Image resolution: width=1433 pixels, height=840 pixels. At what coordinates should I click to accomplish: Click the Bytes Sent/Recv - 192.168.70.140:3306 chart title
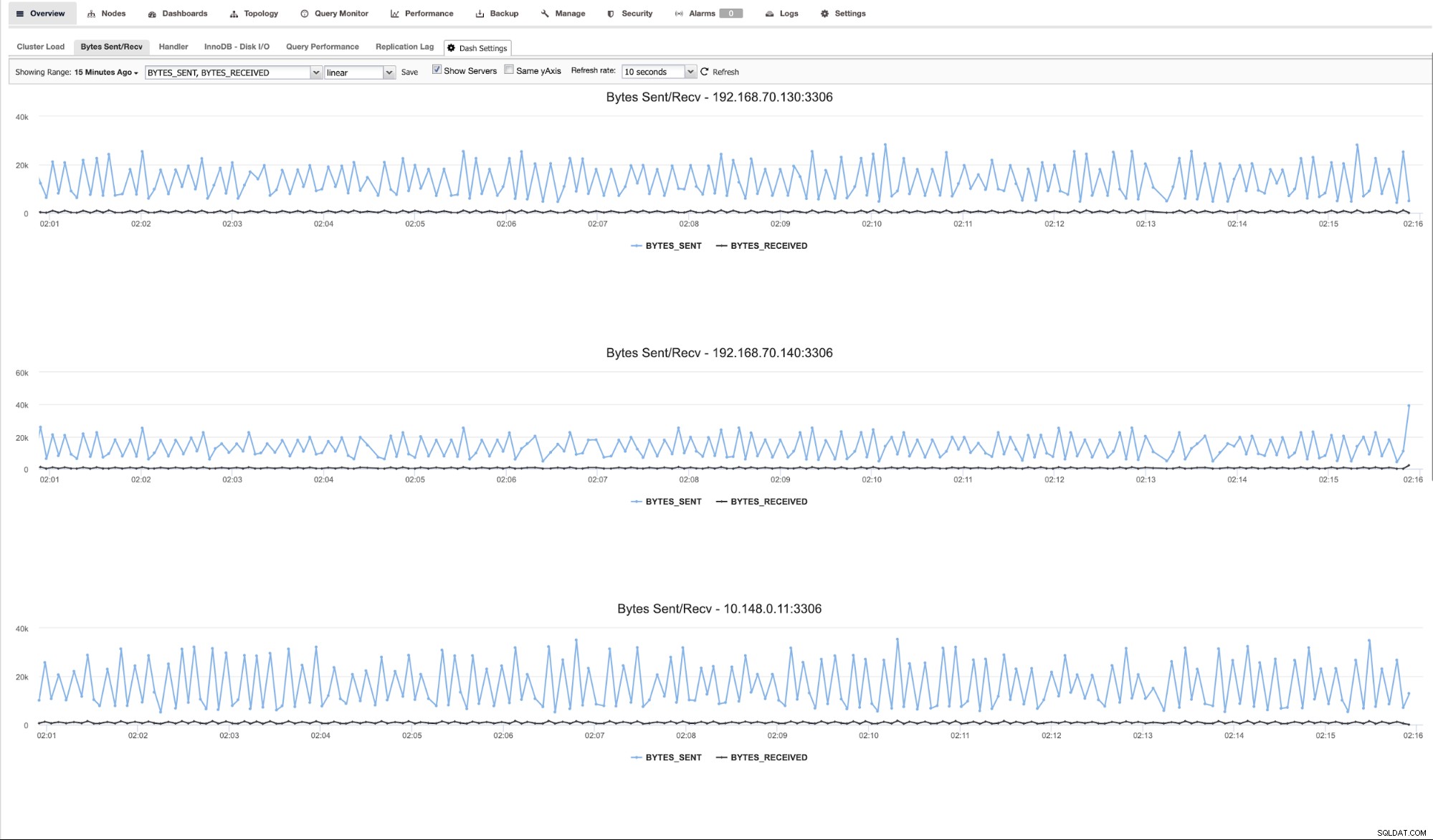[x=719, y=353]
